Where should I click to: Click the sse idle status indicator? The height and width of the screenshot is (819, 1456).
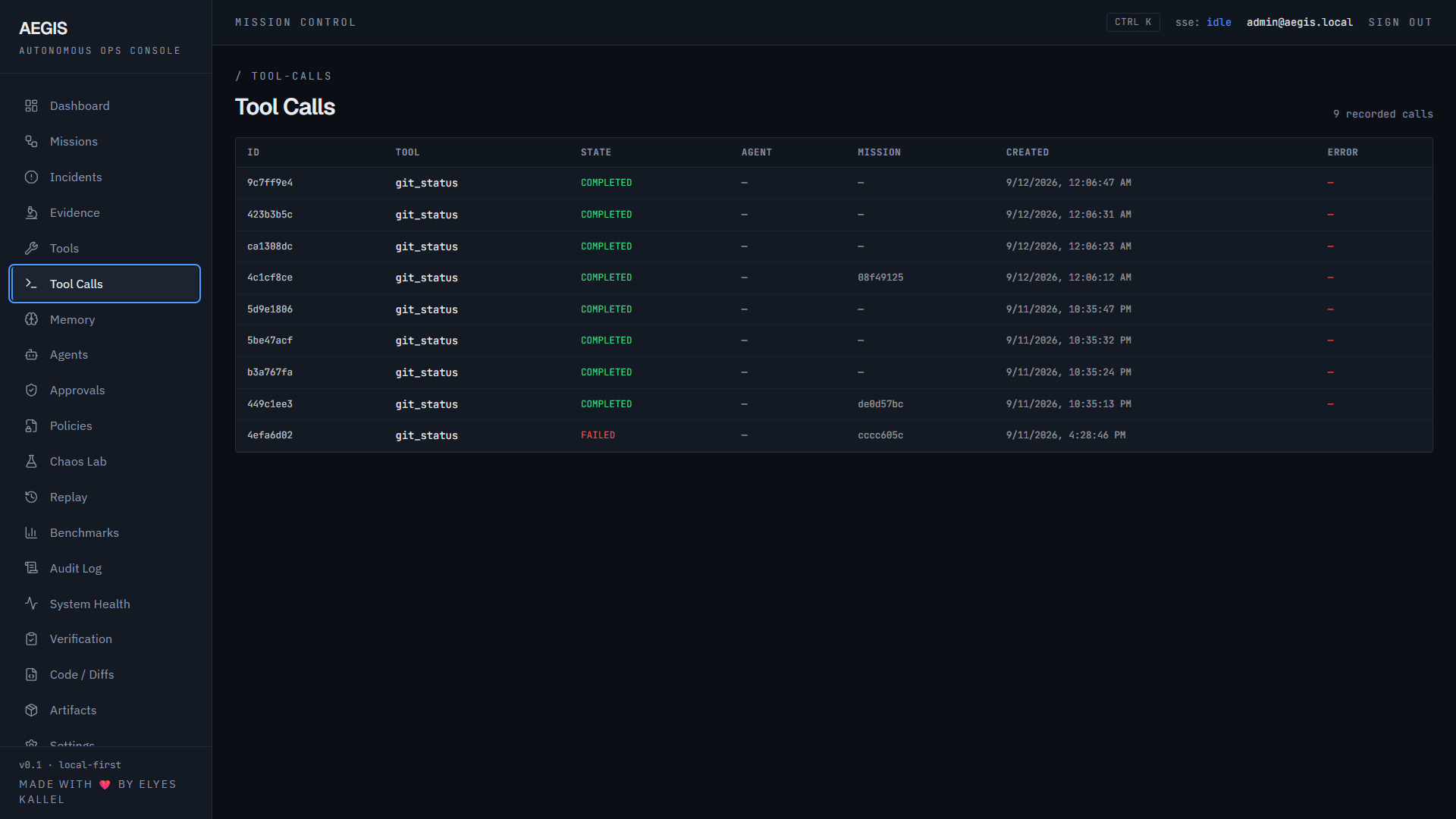pyautogui.click(x=1203, y=22)
